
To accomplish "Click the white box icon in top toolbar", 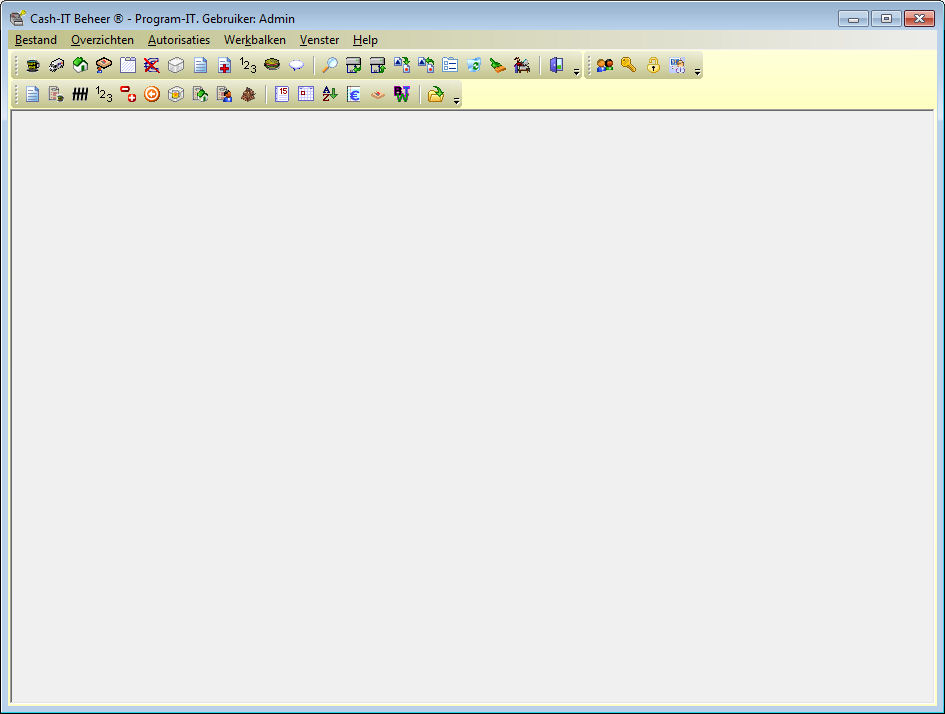I will (x=176, y=65).
